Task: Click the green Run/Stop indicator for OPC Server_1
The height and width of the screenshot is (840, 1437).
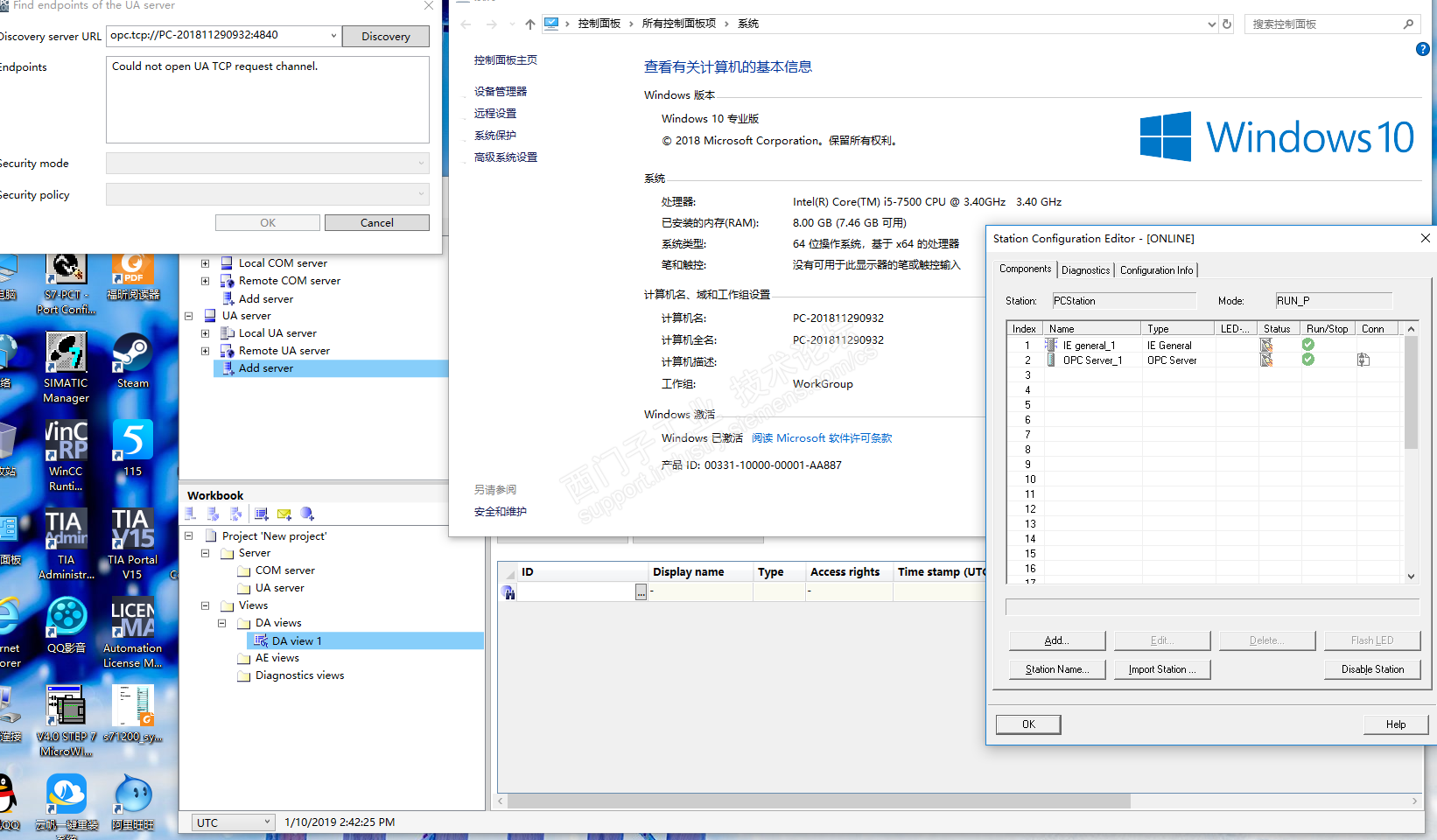Action: (1307, 360)
